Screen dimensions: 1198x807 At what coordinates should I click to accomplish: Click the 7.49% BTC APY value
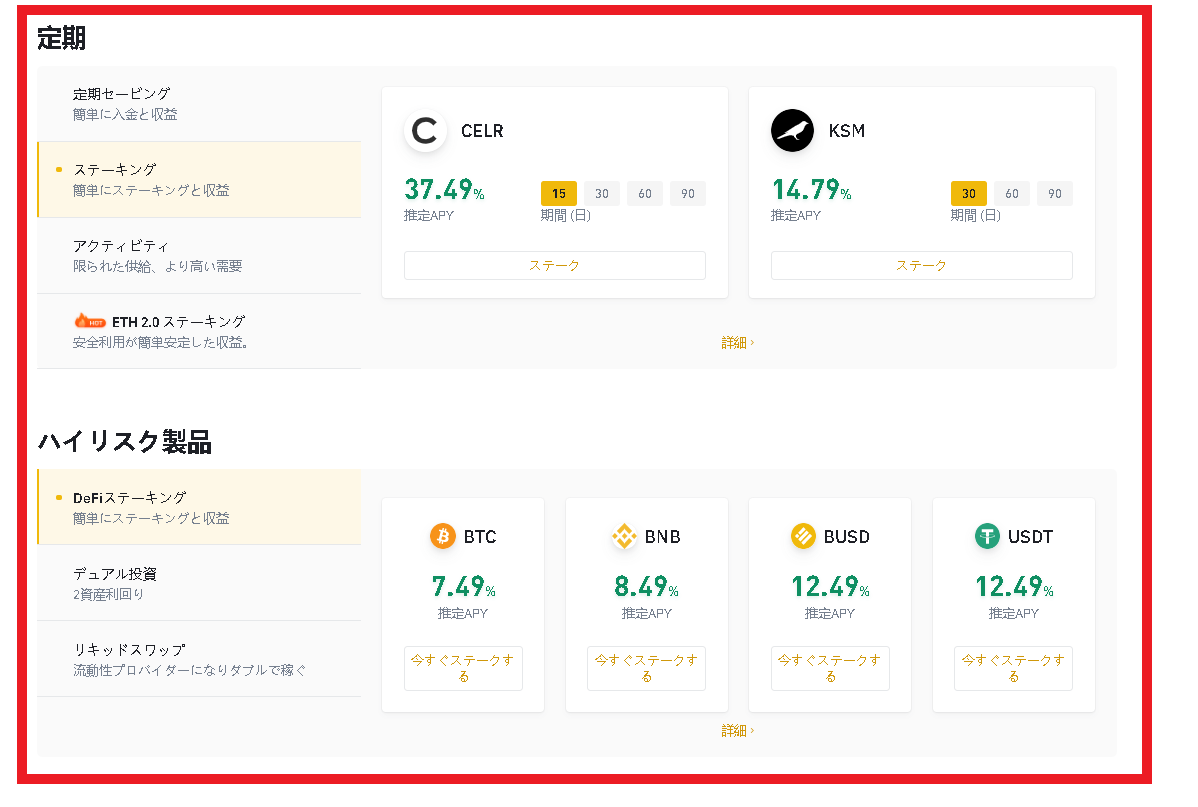(x=463, y=586)
